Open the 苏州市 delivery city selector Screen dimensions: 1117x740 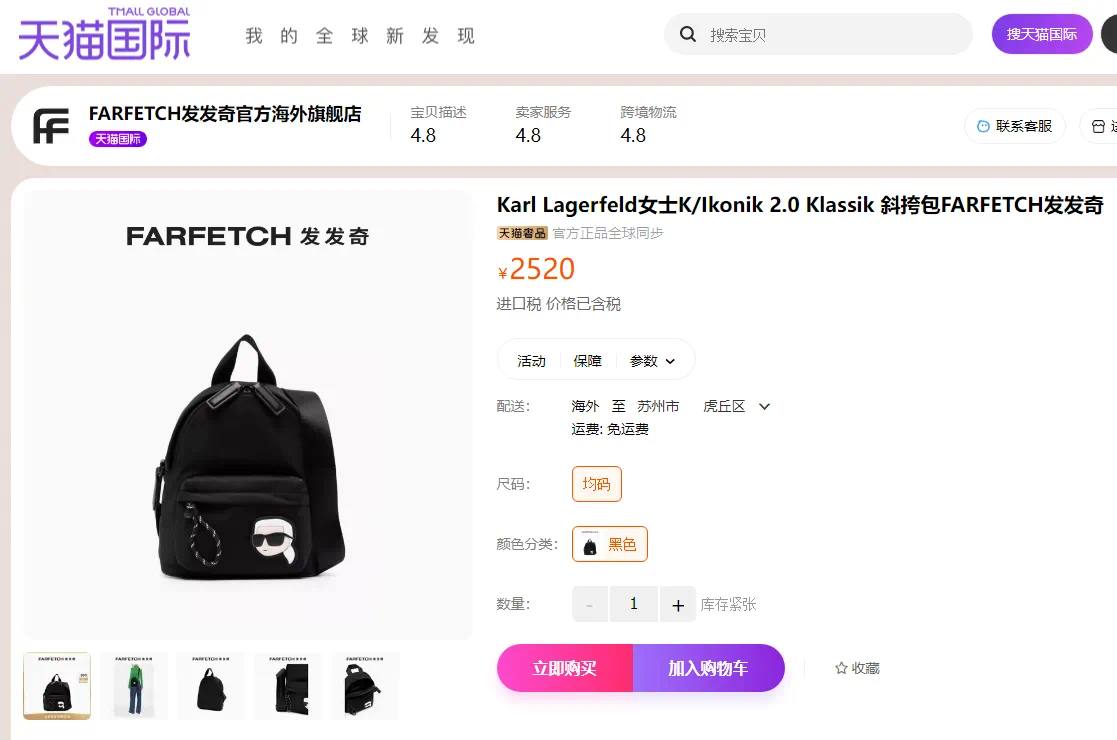click(x=658, y=406)
